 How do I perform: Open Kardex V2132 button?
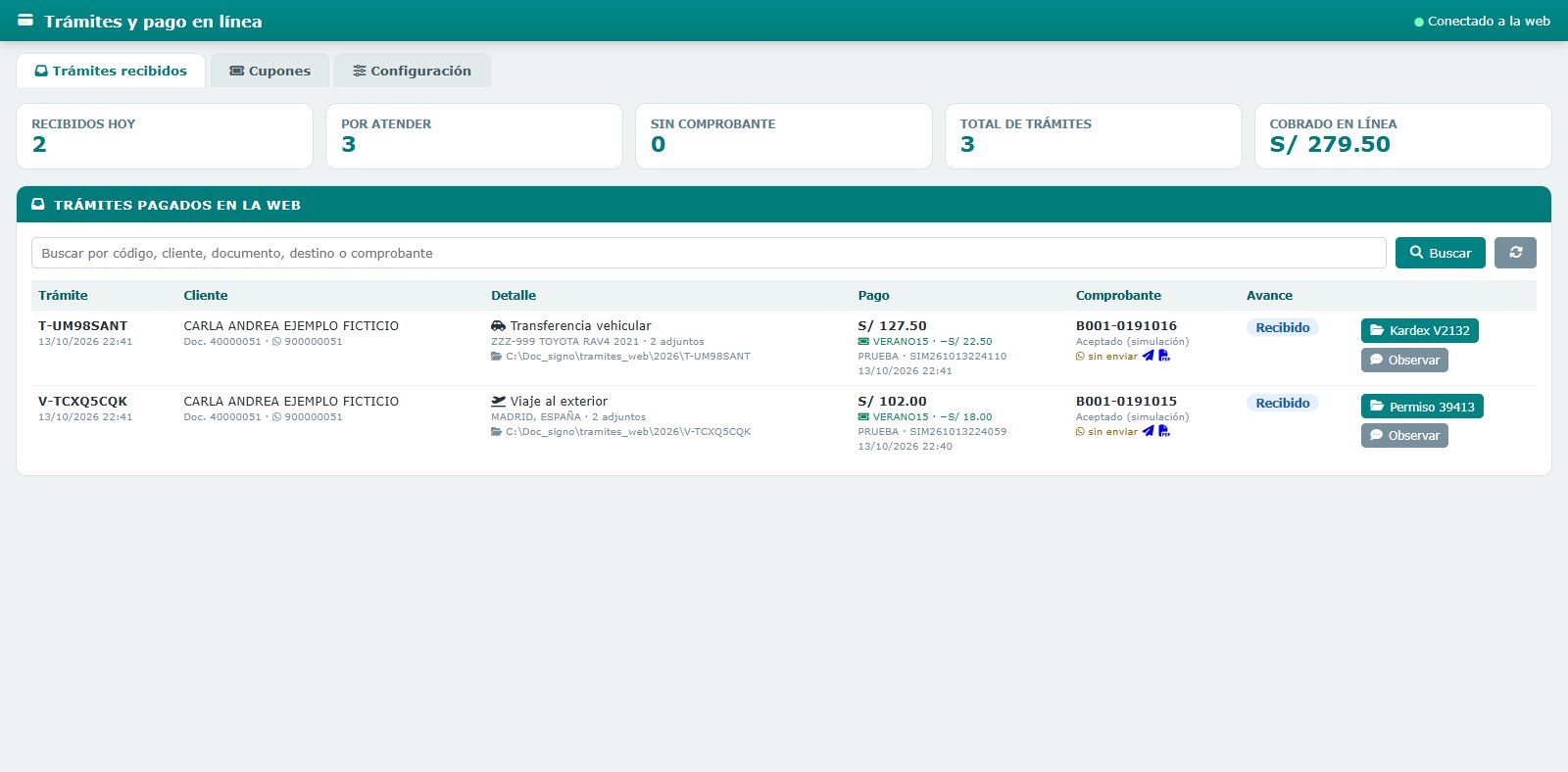tap(1419, 330)
